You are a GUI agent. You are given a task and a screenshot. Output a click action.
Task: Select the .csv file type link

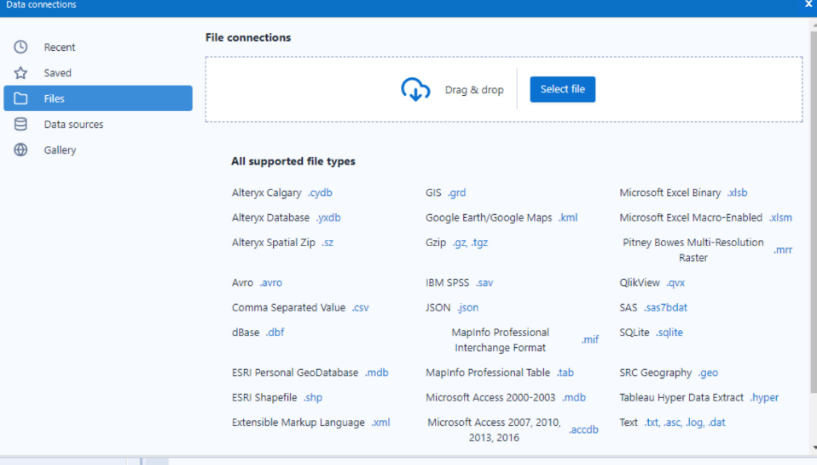(x=360, y=307)
